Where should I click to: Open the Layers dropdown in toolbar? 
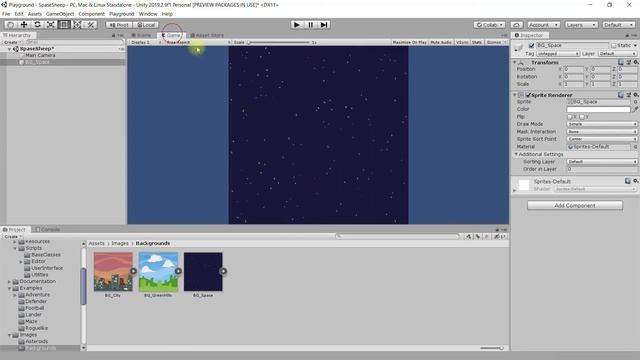pyautogui.click(x=581, y=25)
